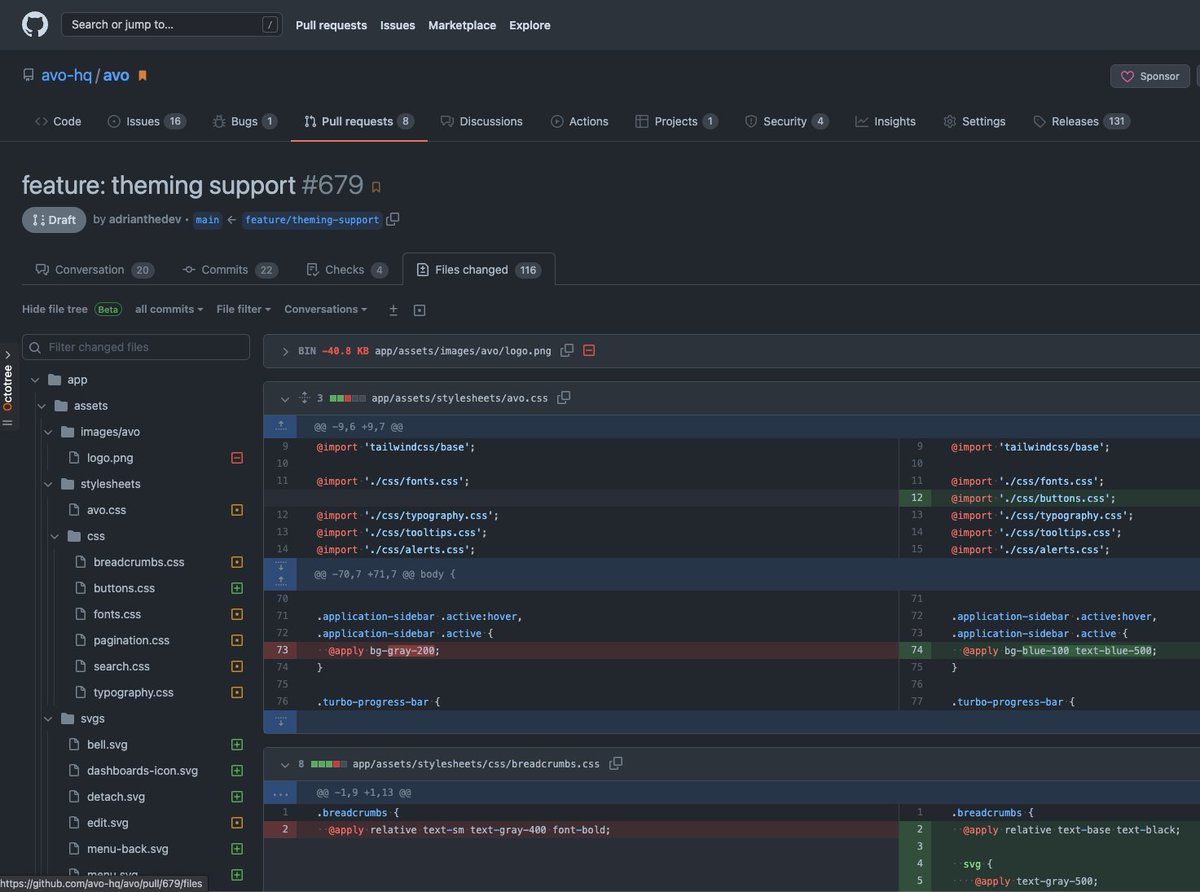Expand all hunks in the avo.css diff
This screenshot has height=892, width=1200.
[x=304, y=398]
